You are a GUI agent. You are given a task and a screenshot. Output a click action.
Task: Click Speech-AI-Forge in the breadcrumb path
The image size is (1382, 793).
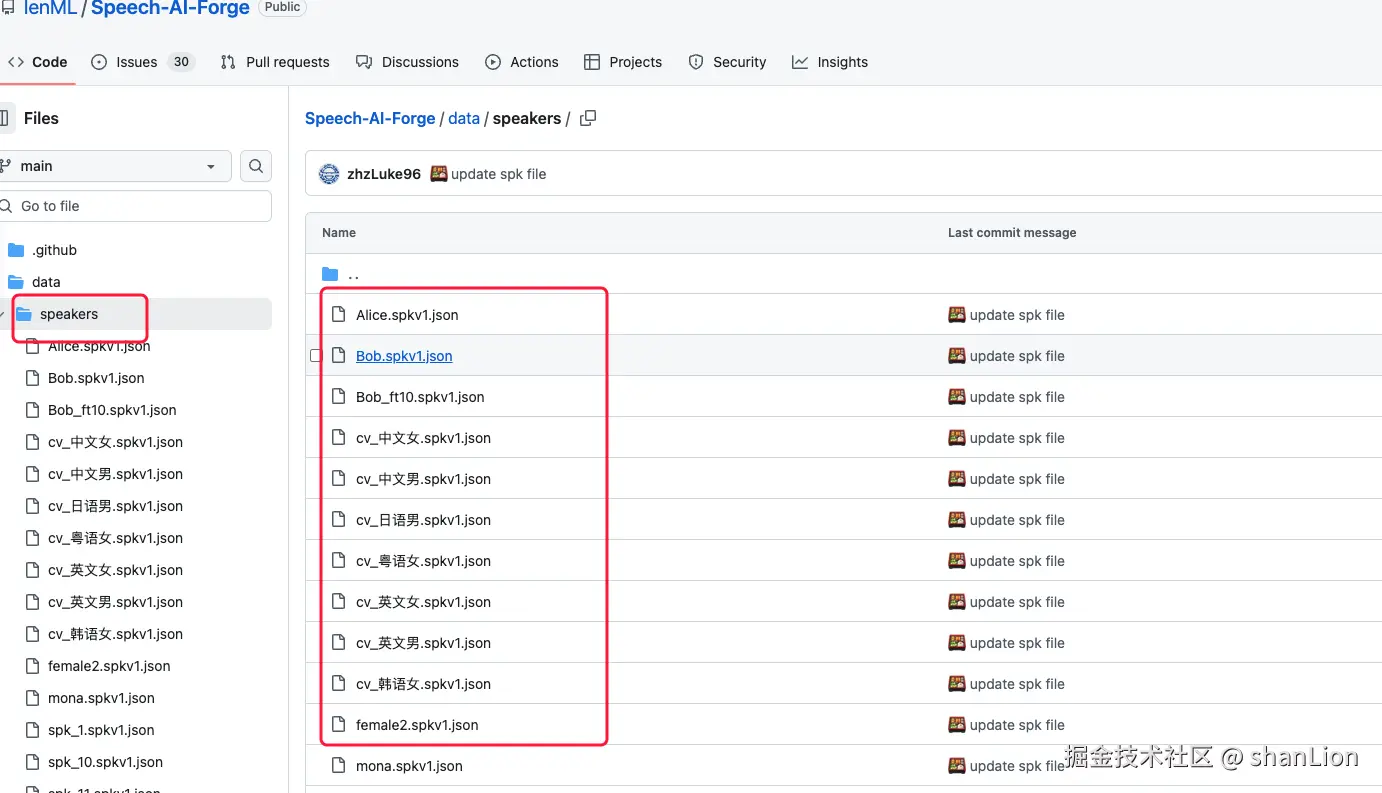tap(370, 118)
